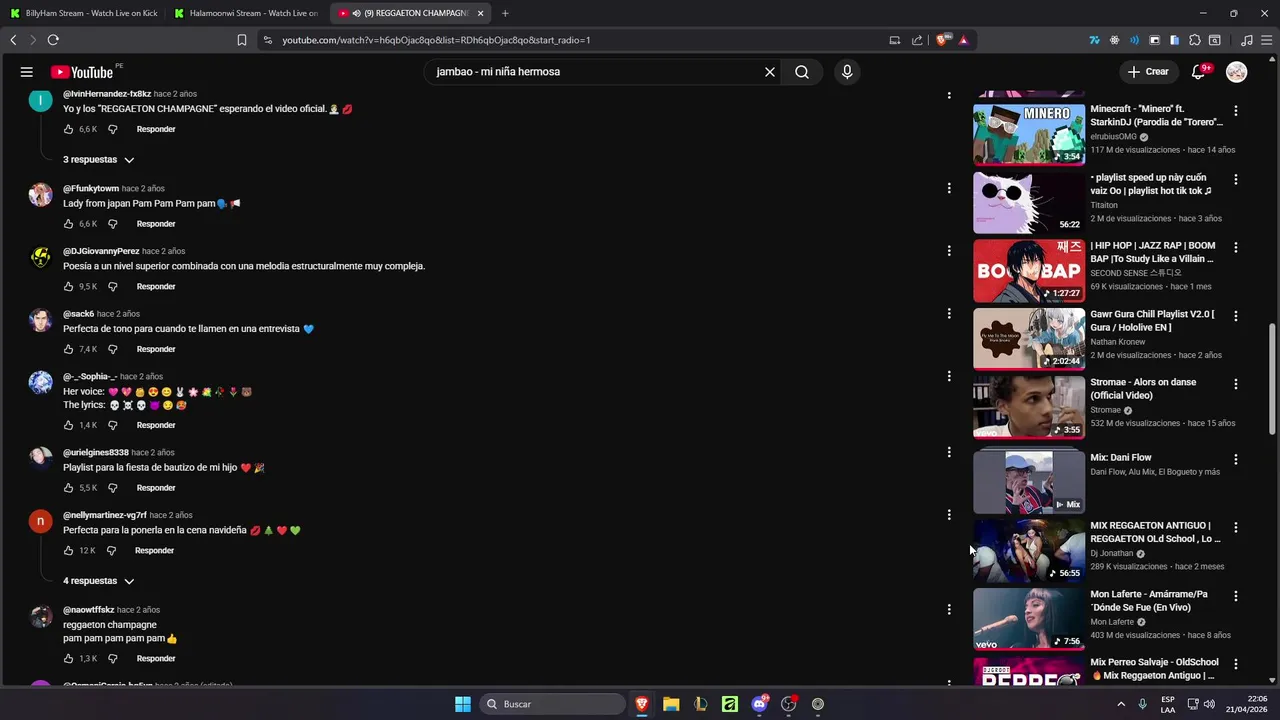Expand the 4 respuestas thread
The image size is (1280, 720).
(x=98, y=581)
